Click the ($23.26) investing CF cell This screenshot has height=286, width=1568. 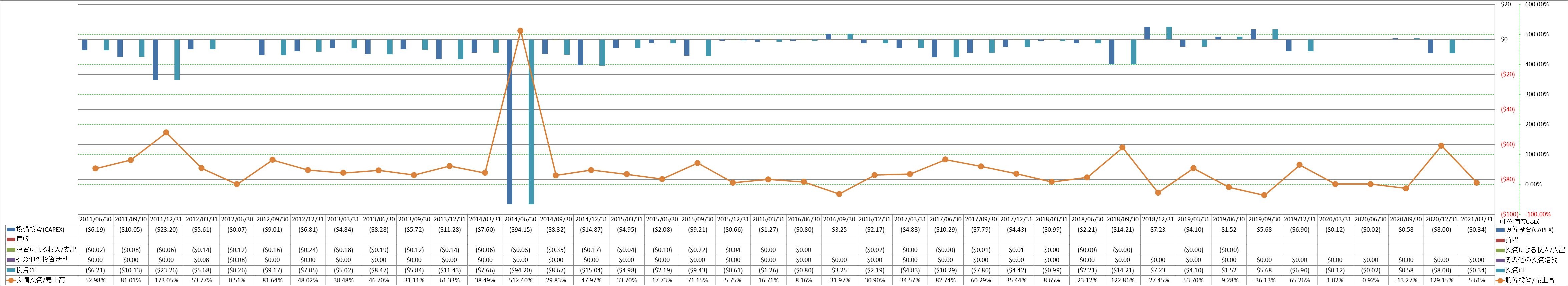(x=166, y=270)
